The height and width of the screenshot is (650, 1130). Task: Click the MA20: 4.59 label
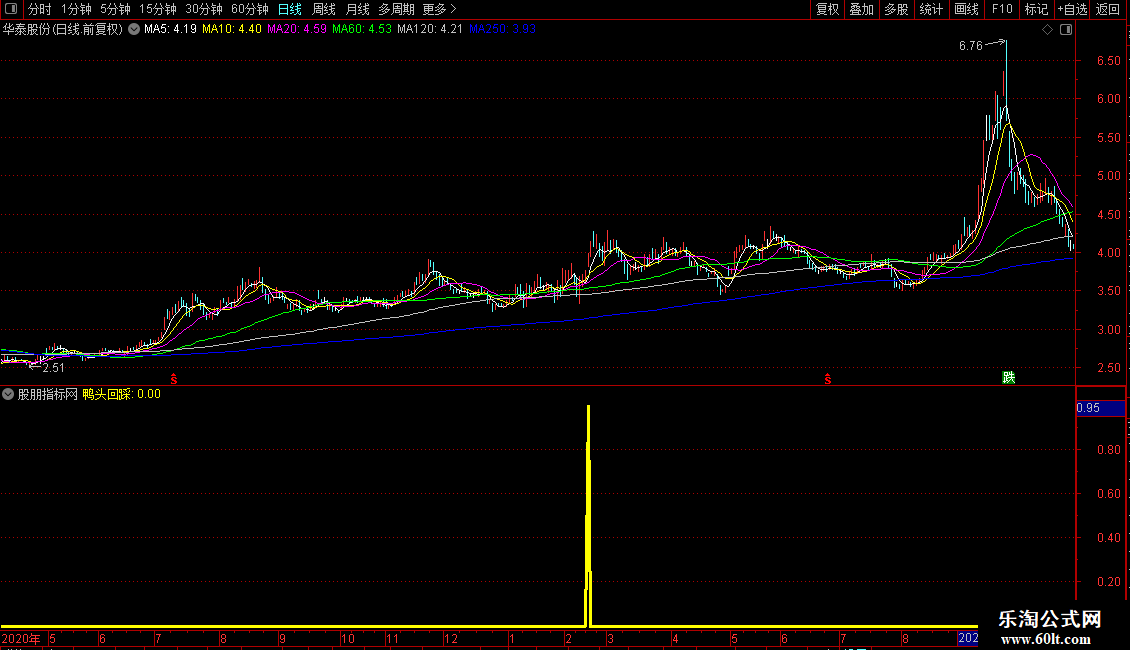click(x=296, y=29)
